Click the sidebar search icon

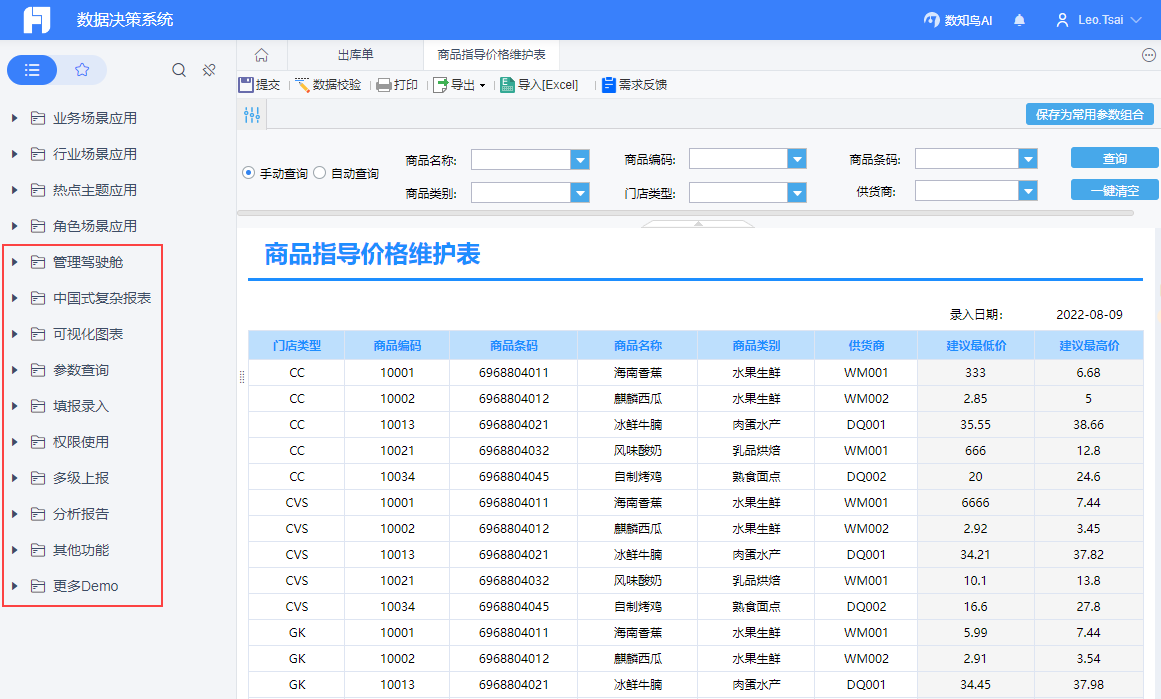point(179,70)
